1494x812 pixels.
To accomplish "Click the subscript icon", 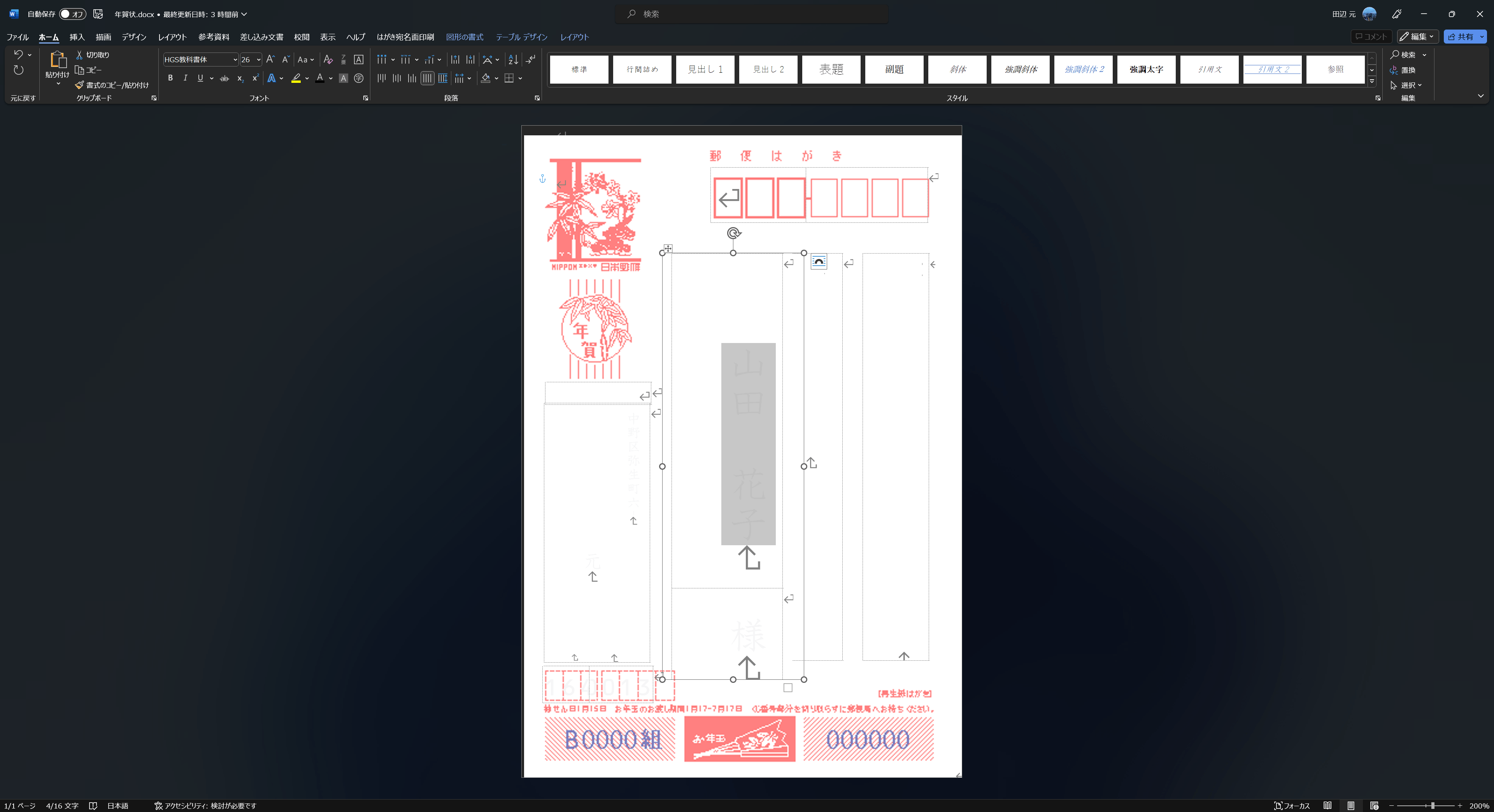I will coord(240,78).
